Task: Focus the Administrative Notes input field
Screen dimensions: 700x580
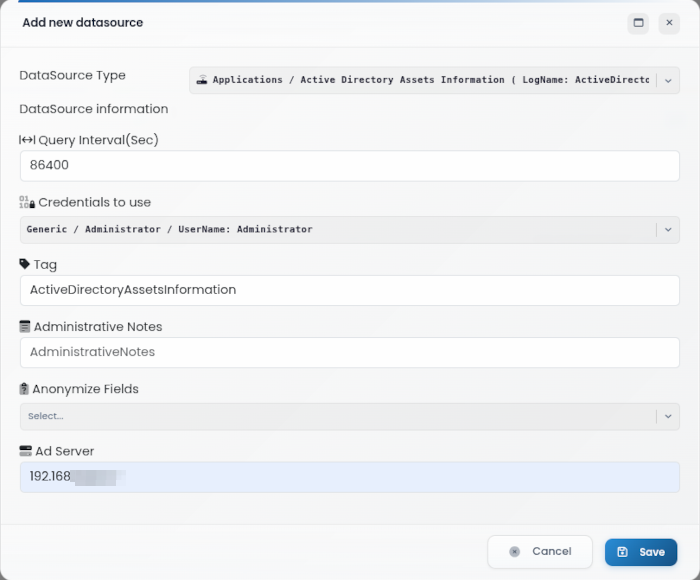Action: [350, 352]
